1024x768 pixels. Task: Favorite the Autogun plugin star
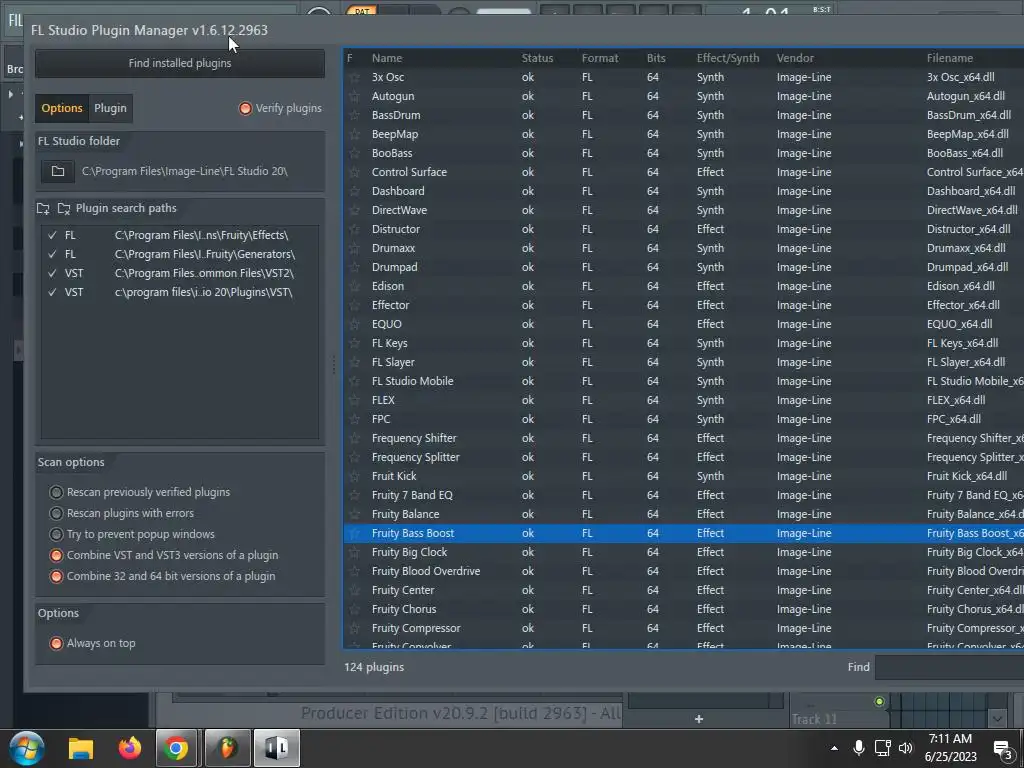pos(354,96)
